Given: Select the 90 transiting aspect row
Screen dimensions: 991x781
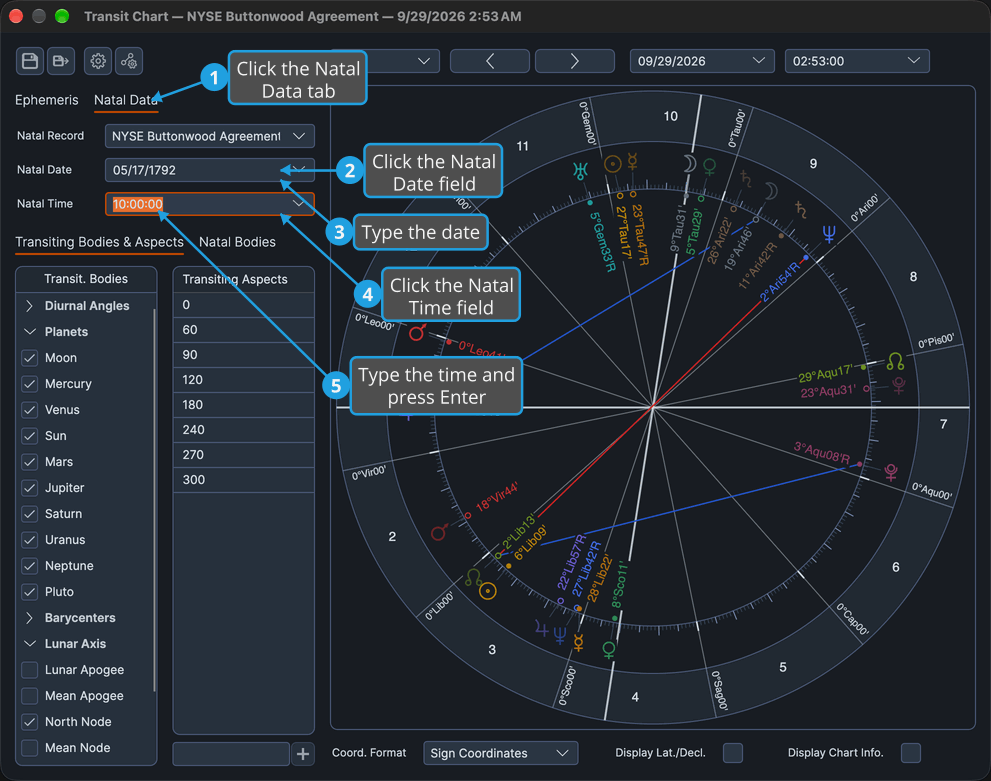Looking at the screenshot, I should 243,355.
